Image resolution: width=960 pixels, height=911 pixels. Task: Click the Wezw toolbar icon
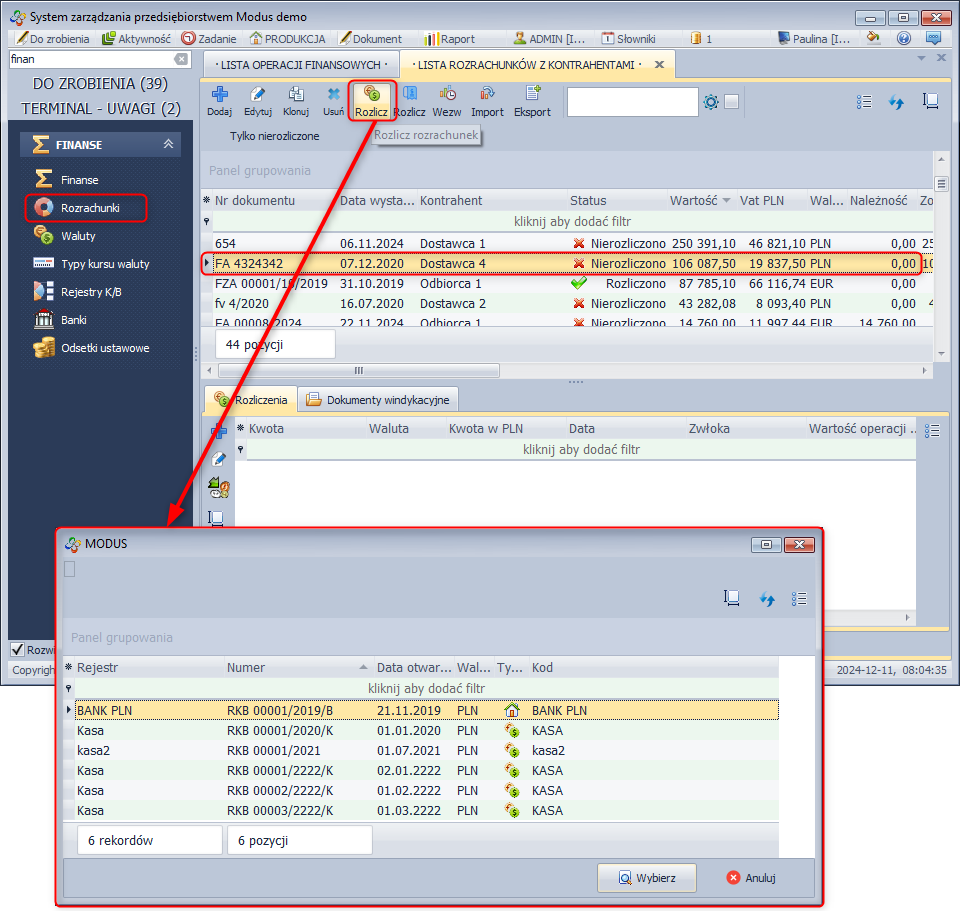tap(447, 95)
